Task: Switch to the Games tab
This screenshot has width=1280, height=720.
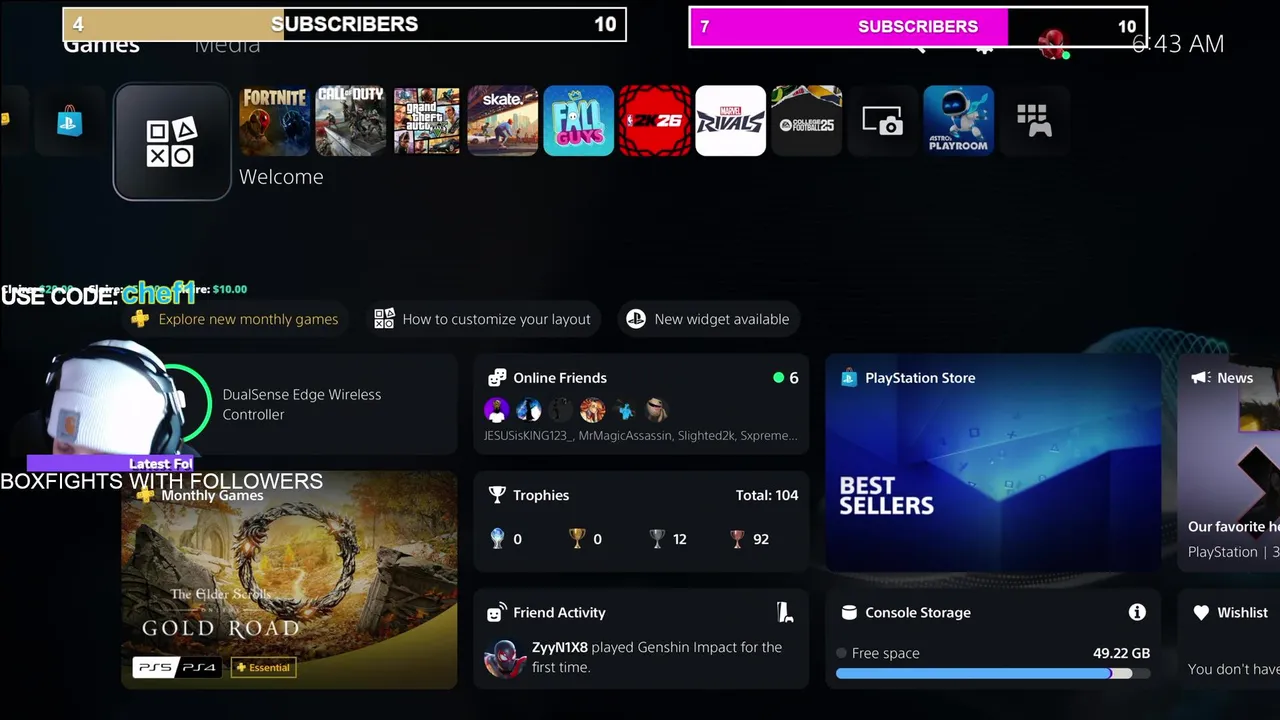Action: [101, 45]
